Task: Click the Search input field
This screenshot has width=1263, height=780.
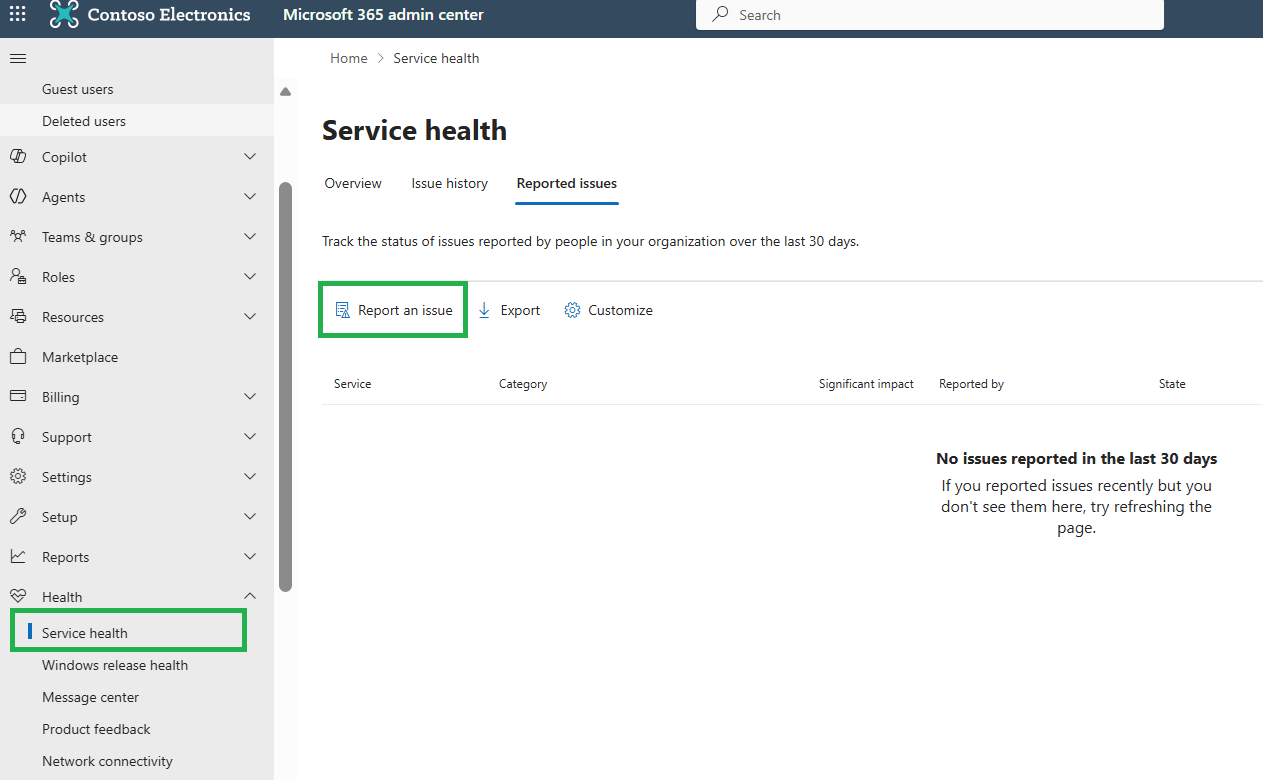Action: (x=930, y=15)
